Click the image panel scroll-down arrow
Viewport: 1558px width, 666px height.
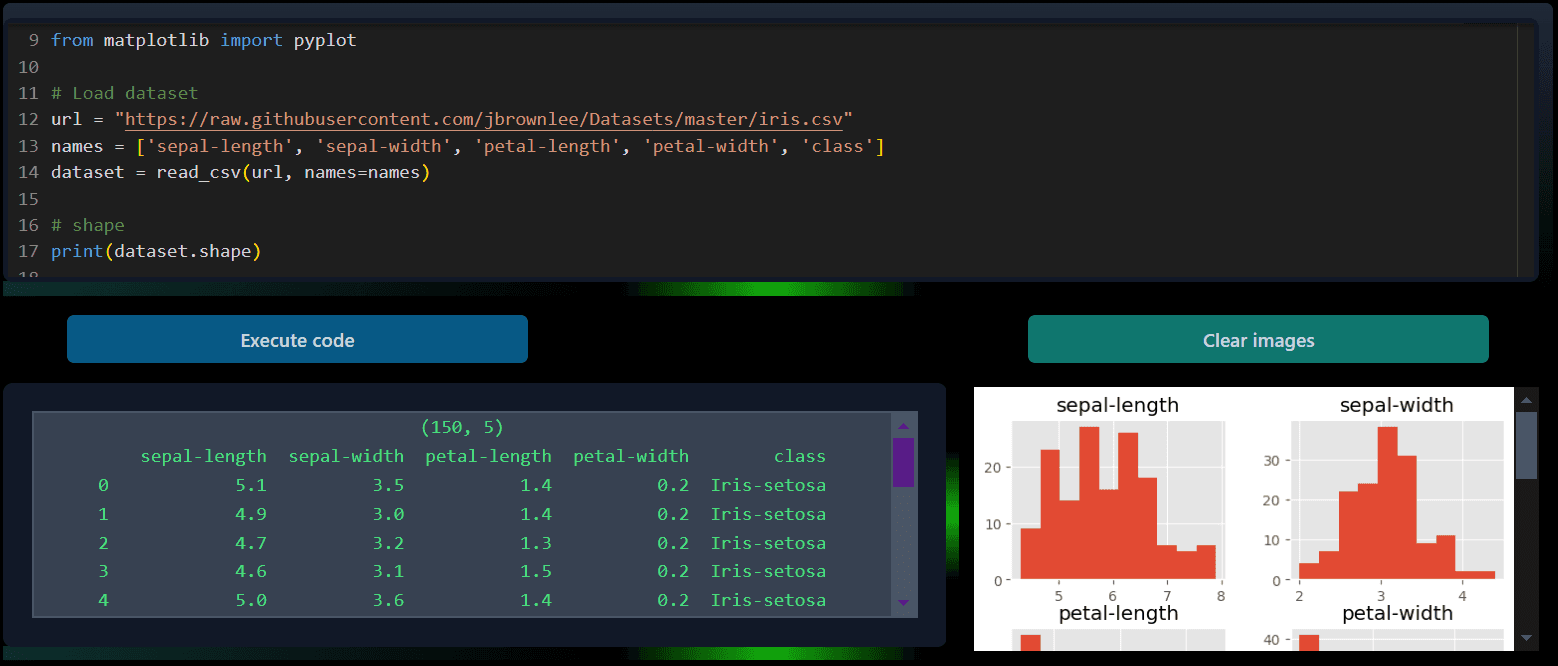(x=1526, y=637)
